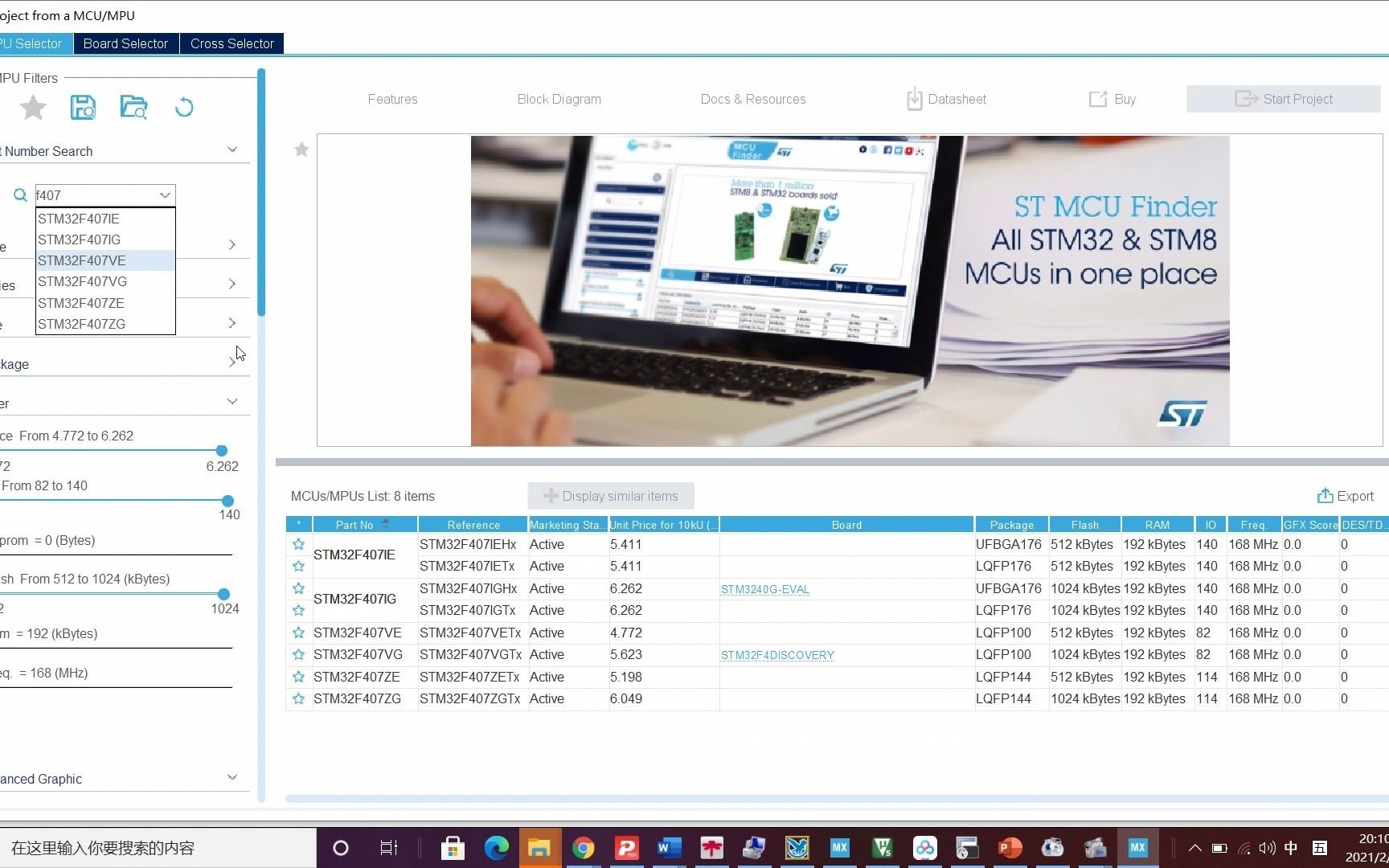The height and width of the screenshot is (868, 1389).
Task: Click the star column header in the table
Action: (299, 524)
